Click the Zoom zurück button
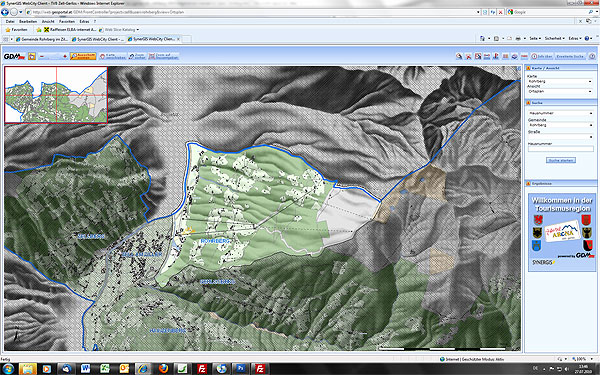Viewport: 600px width, 375px height. point(137,56)
